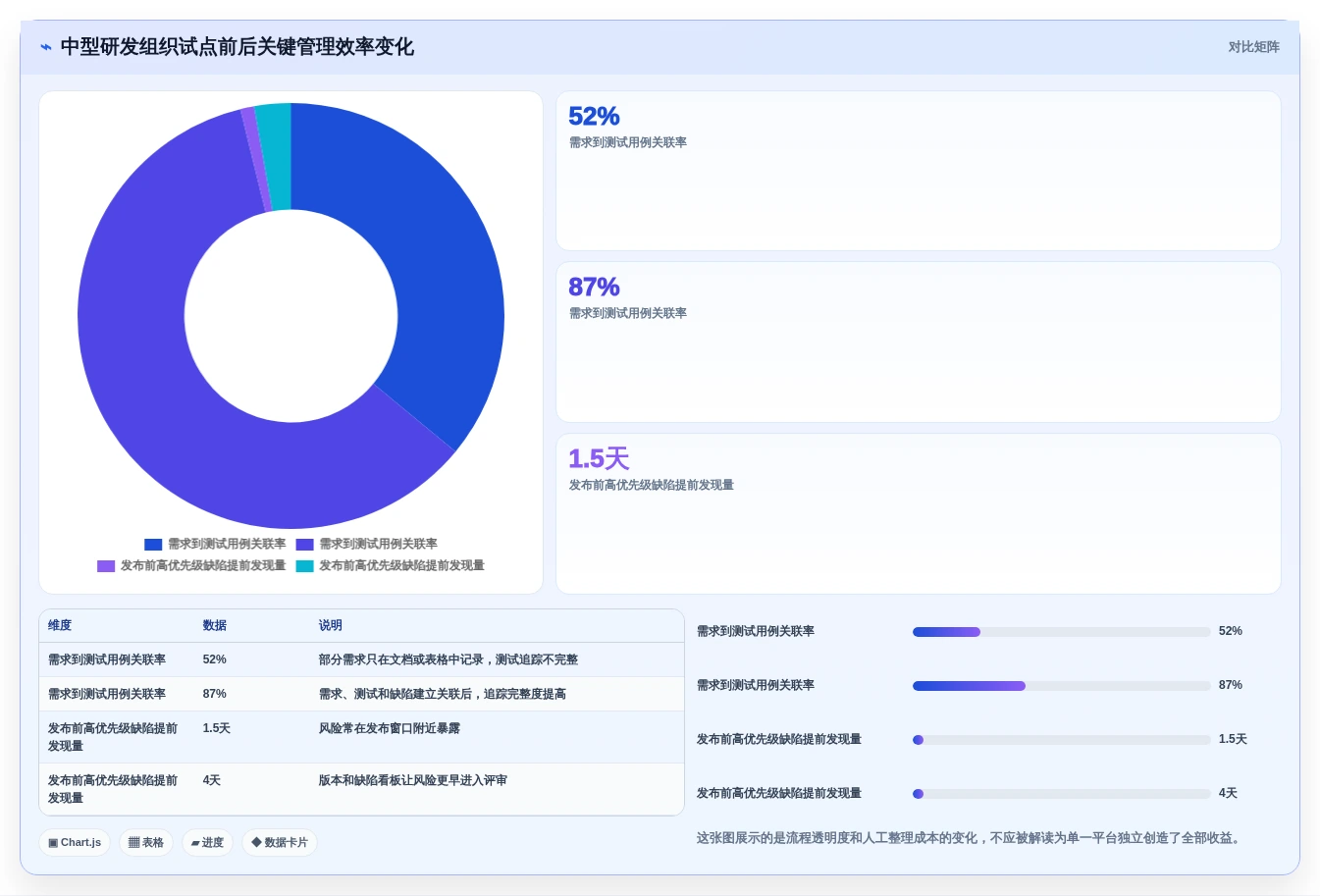Screen dimensions: 1320x896
Task: Click the footnote starting with 这张图展示的是流程透明度
Action: pos(972,838)
